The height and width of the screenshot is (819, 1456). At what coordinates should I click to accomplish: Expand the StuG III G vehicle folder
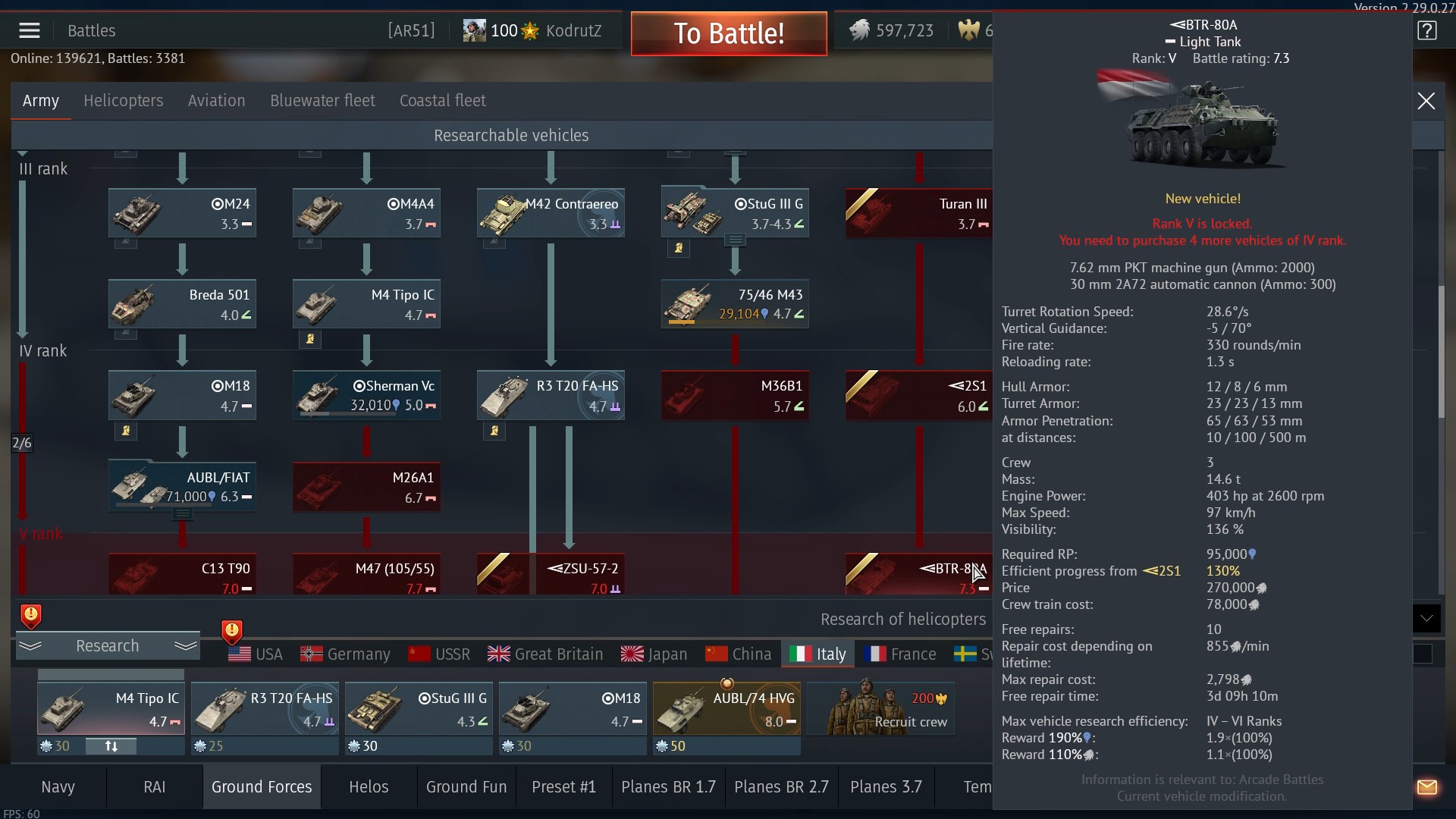click(x=735, y=240)
